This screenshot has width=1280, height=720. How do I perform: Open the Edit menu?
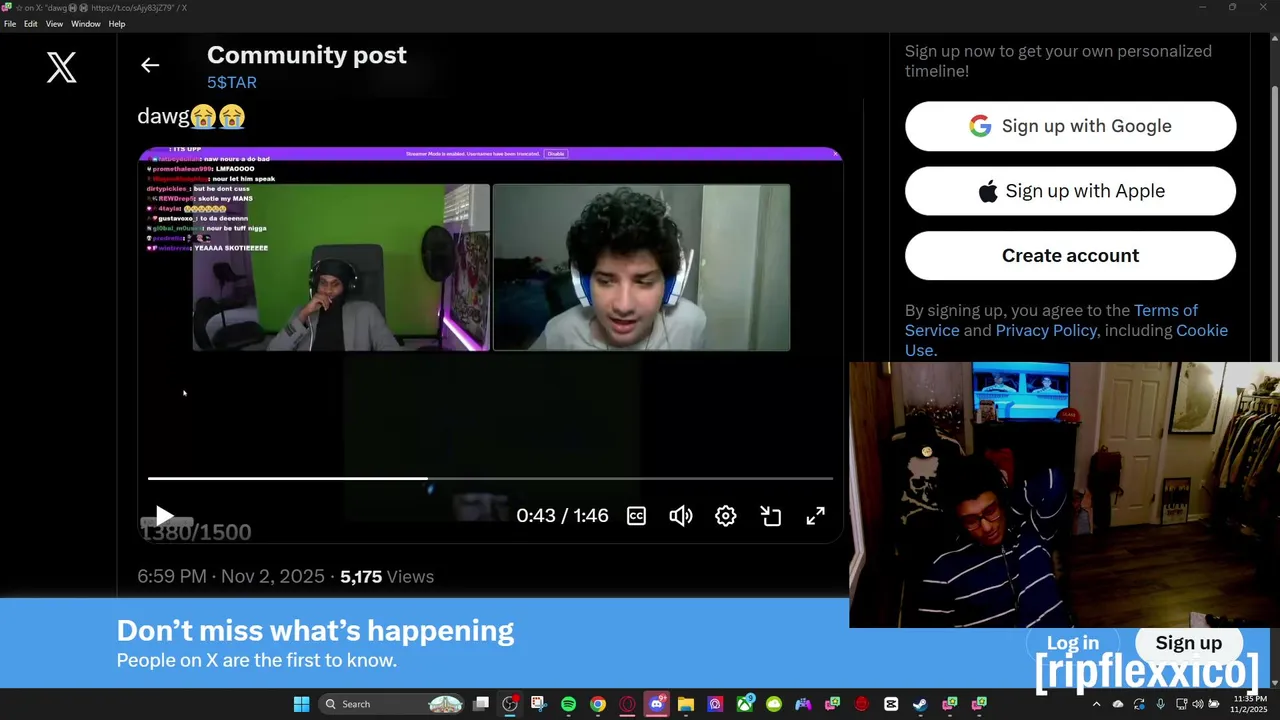[x=31, y=24]
